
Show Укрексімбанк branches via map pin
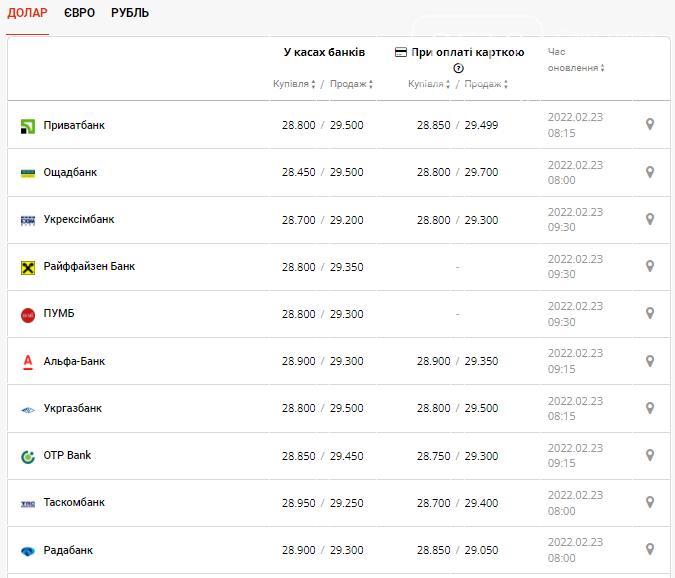(x=650, y=219)
